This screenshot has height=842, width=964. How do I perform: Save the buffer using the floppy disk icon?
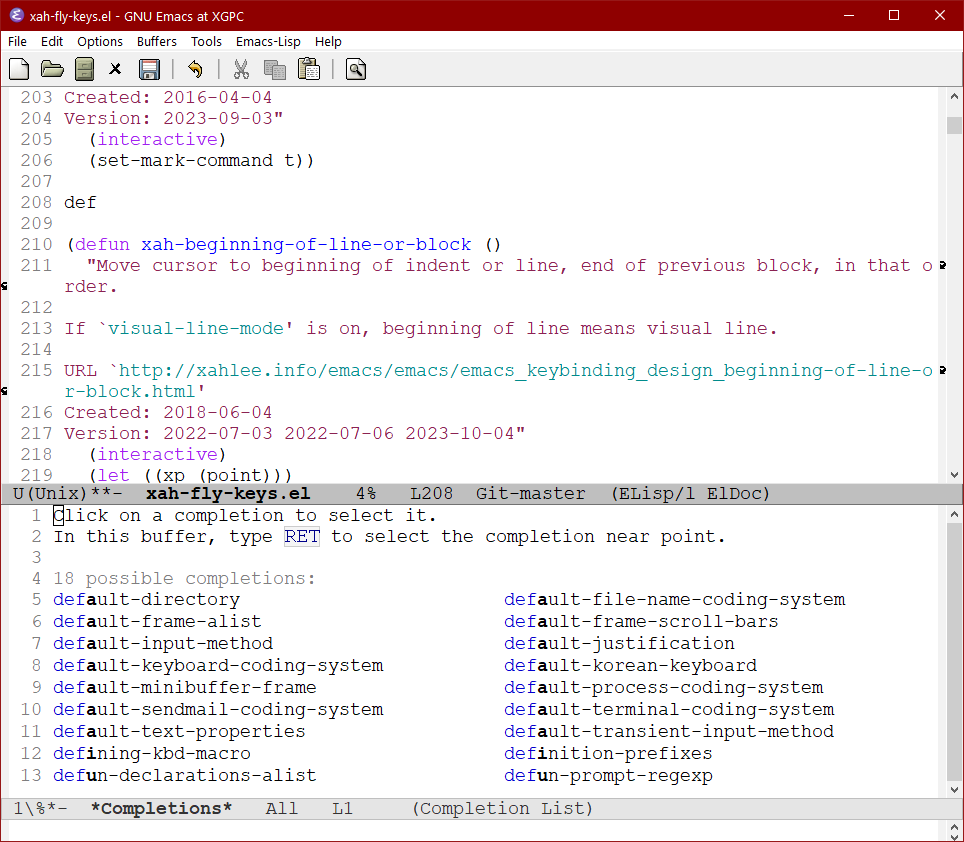pos(149,69)
